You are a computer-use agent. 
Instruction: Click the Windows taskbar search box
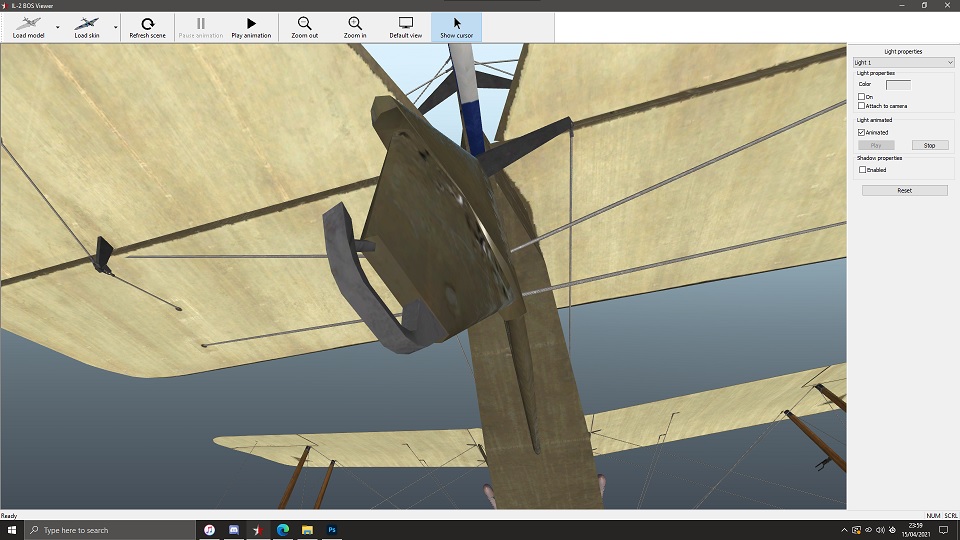point(110,530)
